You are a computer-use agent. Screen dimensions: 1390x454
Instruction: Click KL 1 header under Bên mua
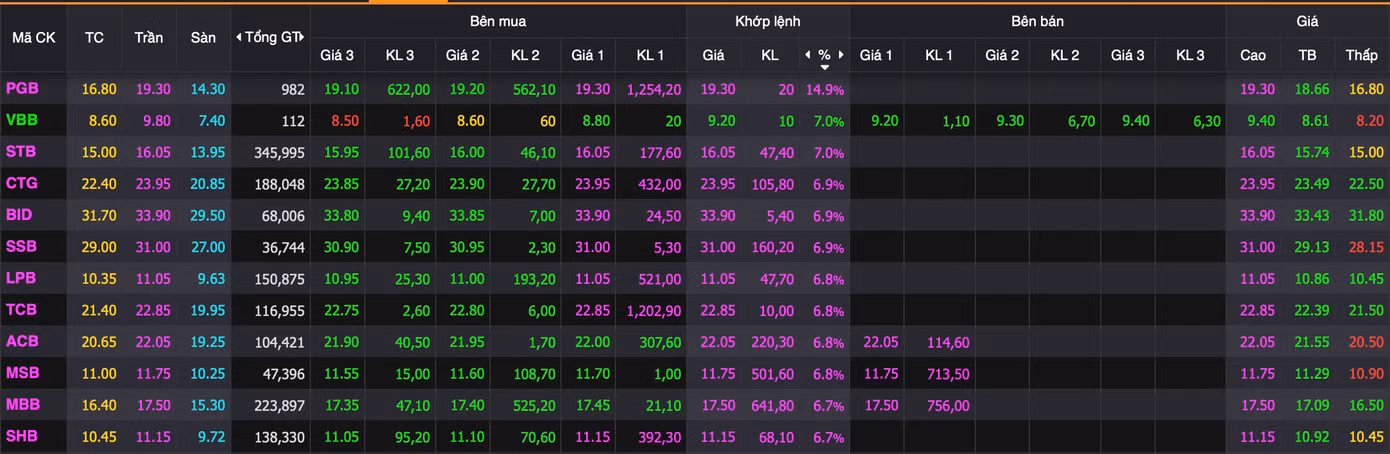point(650,55)
